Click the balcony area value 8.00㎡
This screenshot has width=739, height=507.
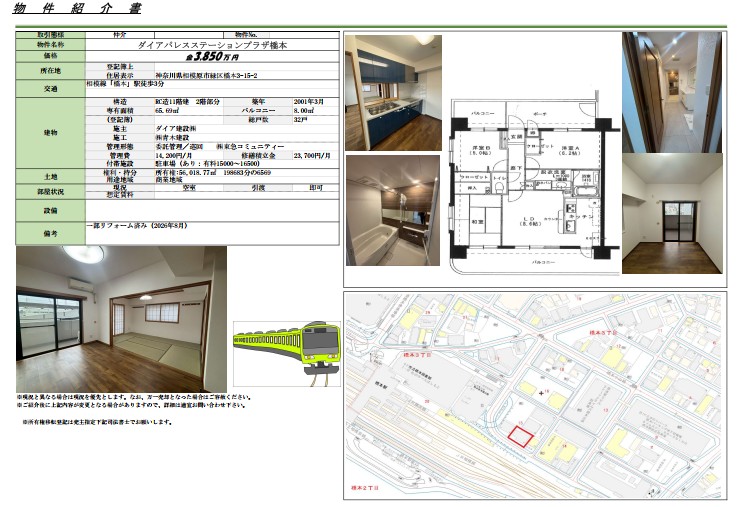[x=304, y=111]
